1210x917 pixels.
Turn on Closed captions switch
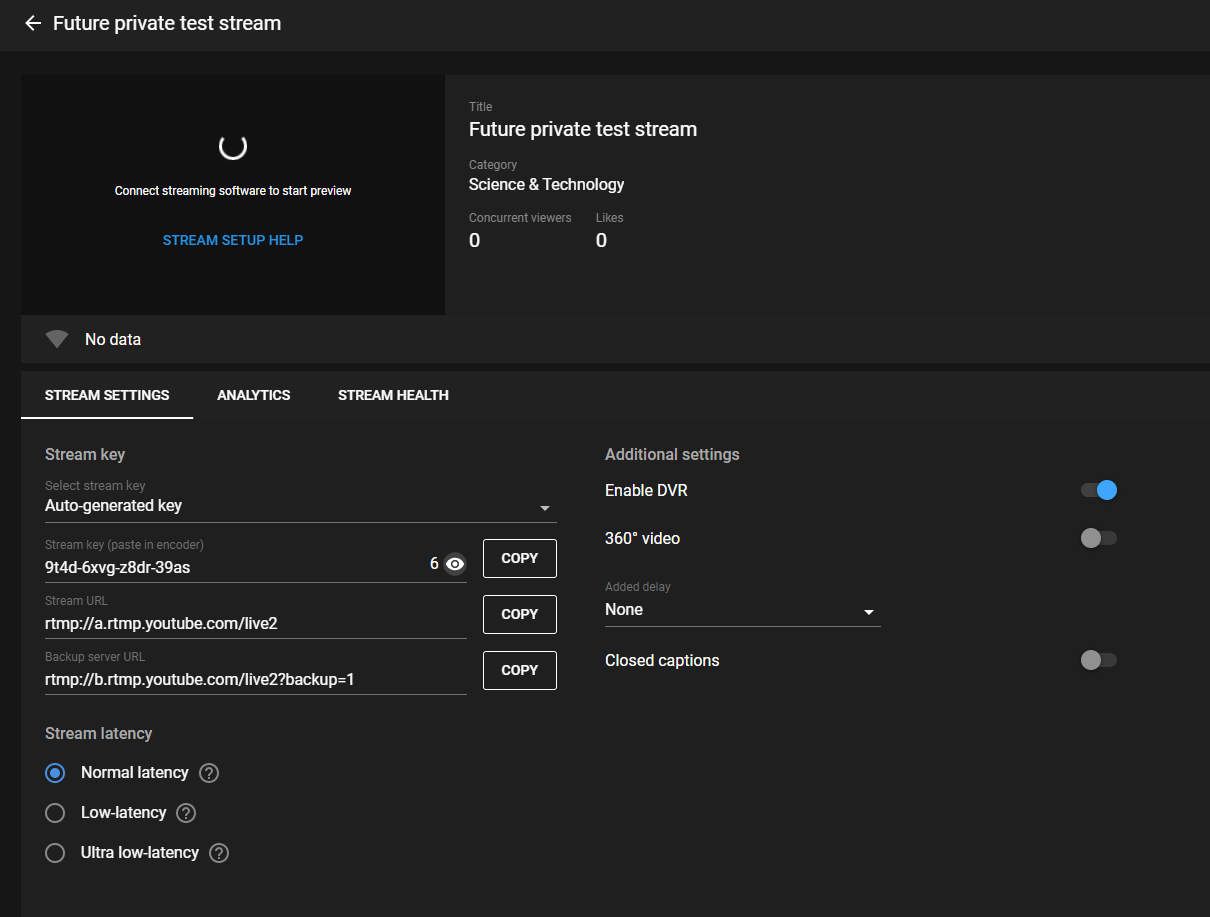(x=1099, y=660)
